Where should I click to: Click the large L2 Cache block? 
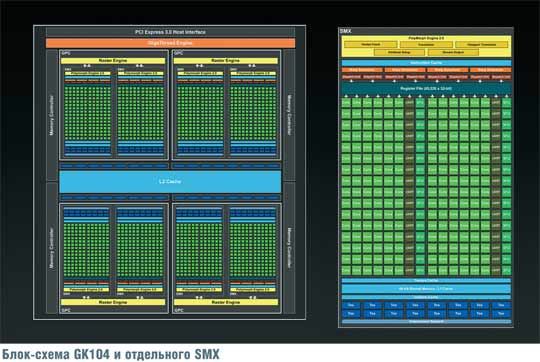[x=170, y=182]
